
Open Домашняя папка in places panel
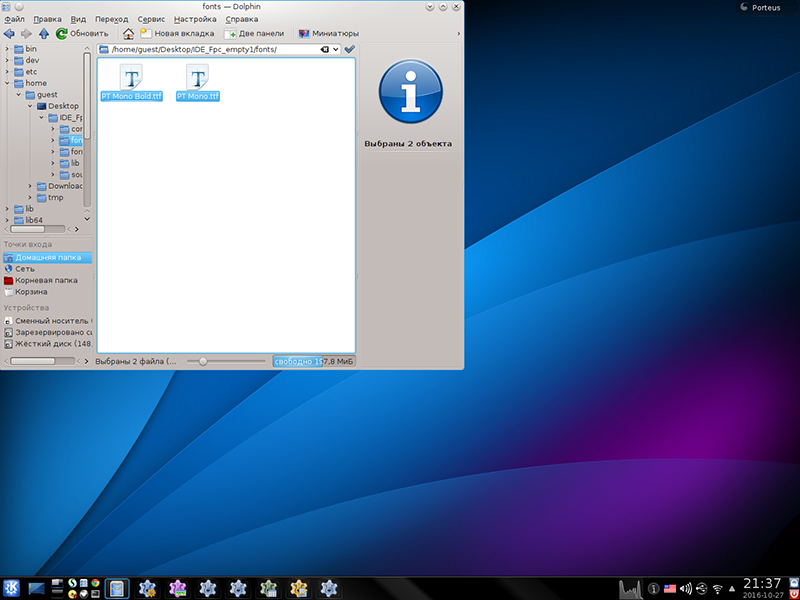coord(47,258)
